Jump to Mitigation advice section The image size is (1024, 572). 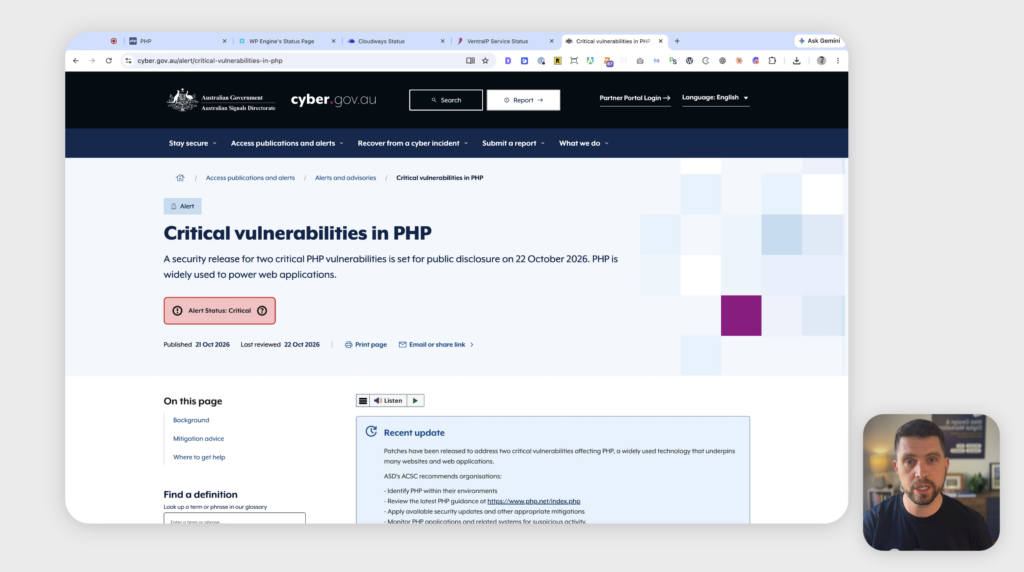(x=199, y=439)
